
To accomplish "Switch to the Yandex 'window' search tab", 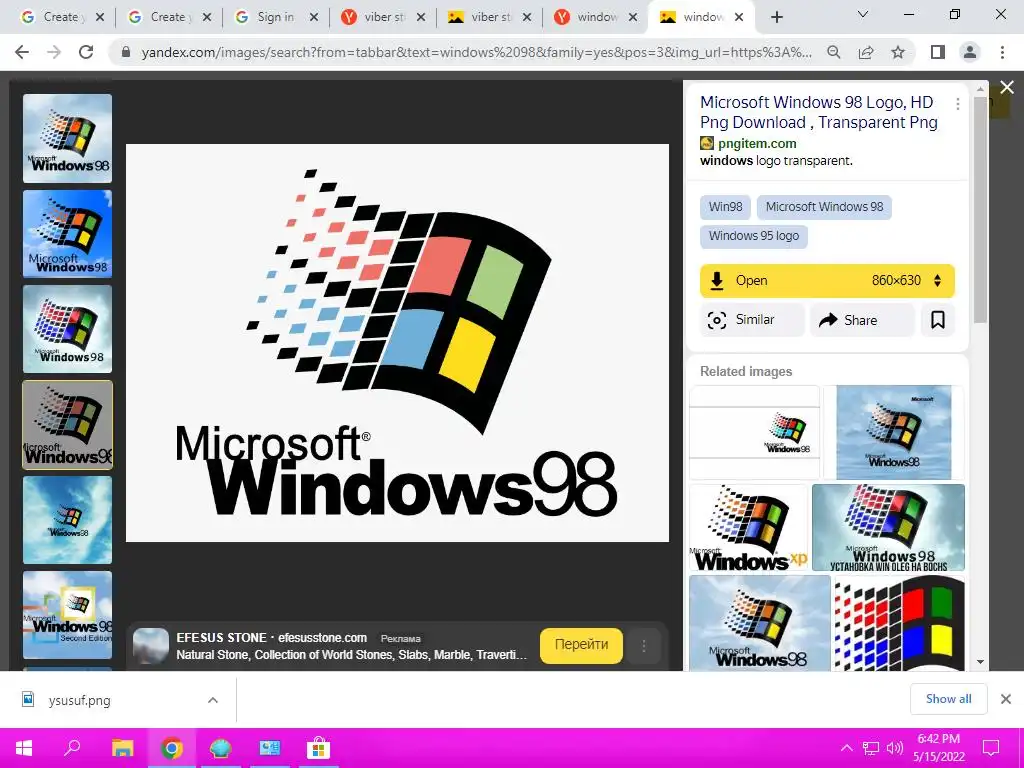I will pos(597,17).
